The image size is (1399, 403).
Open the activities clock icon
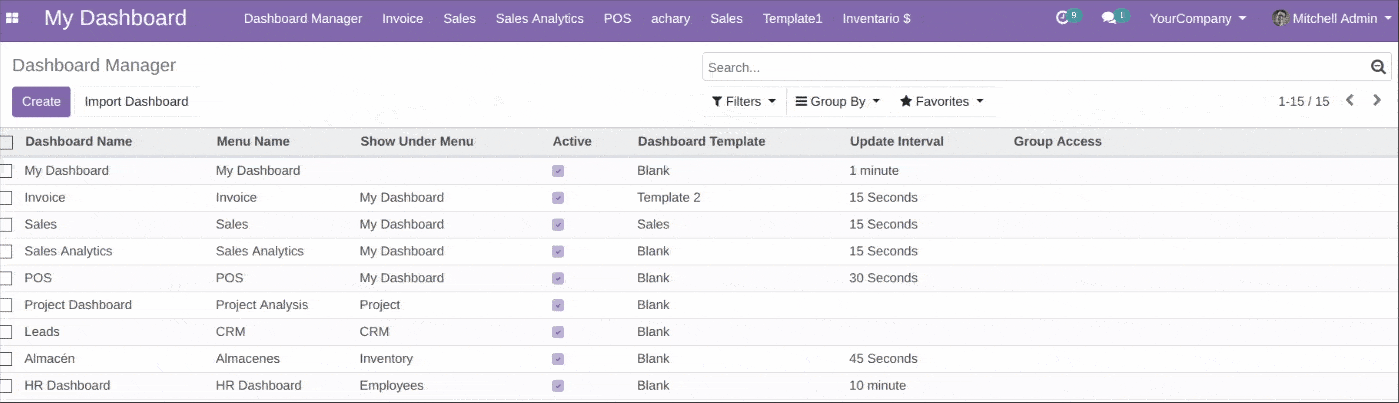(1063, 18)
